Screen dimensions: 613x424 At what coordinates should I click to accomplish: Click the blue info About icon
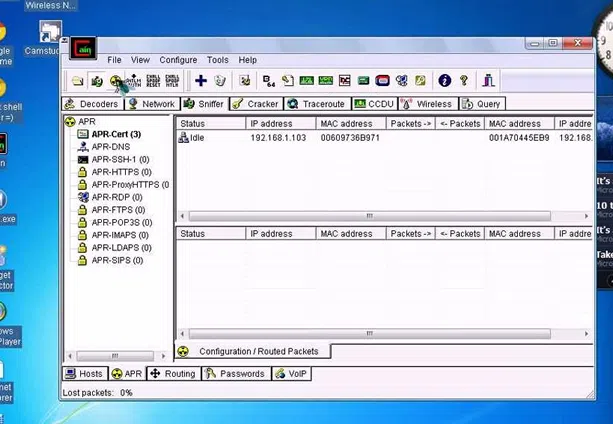(445, 81)
